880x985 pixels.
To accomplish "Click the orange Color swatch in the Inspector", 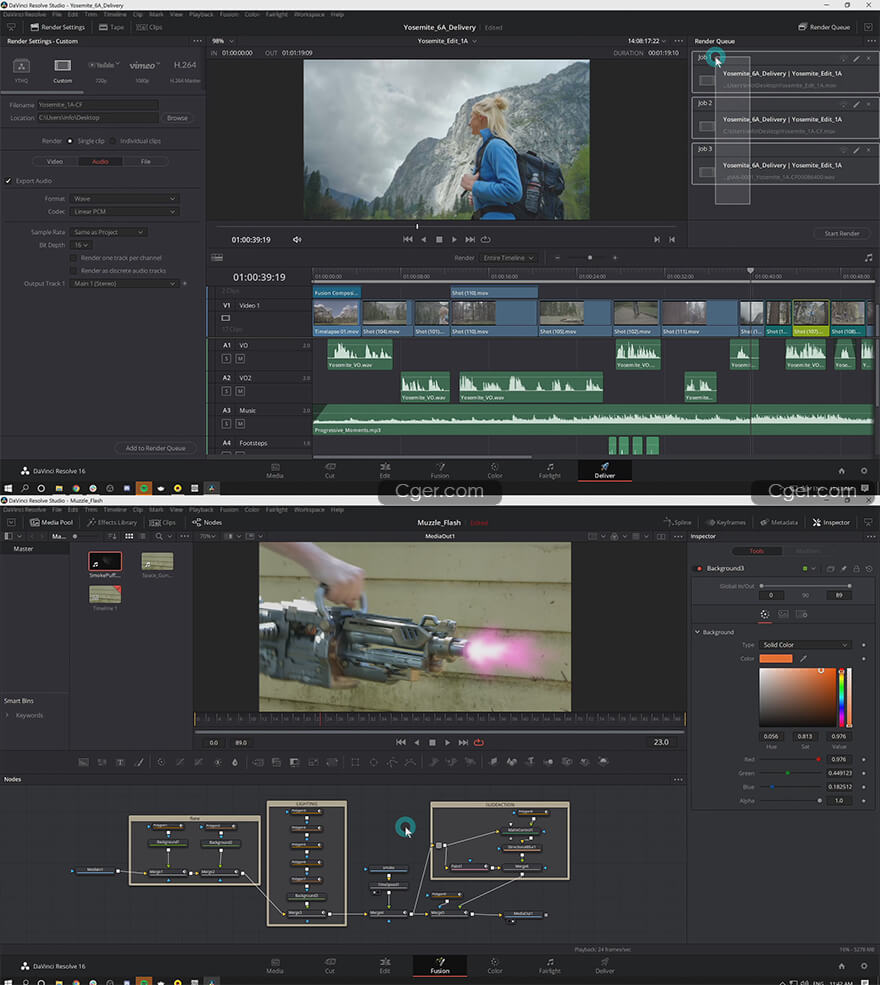I will click(776, 658).
